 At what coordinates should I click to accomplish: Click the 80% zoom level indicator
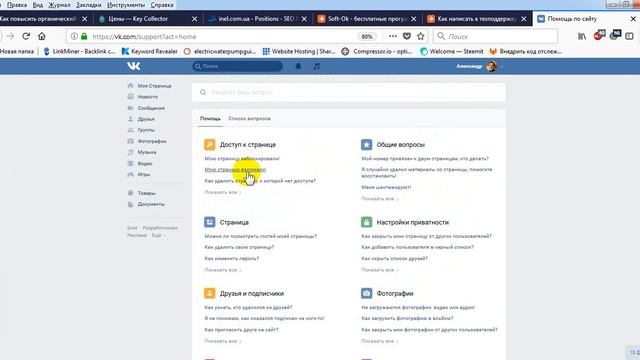[367, 36]
